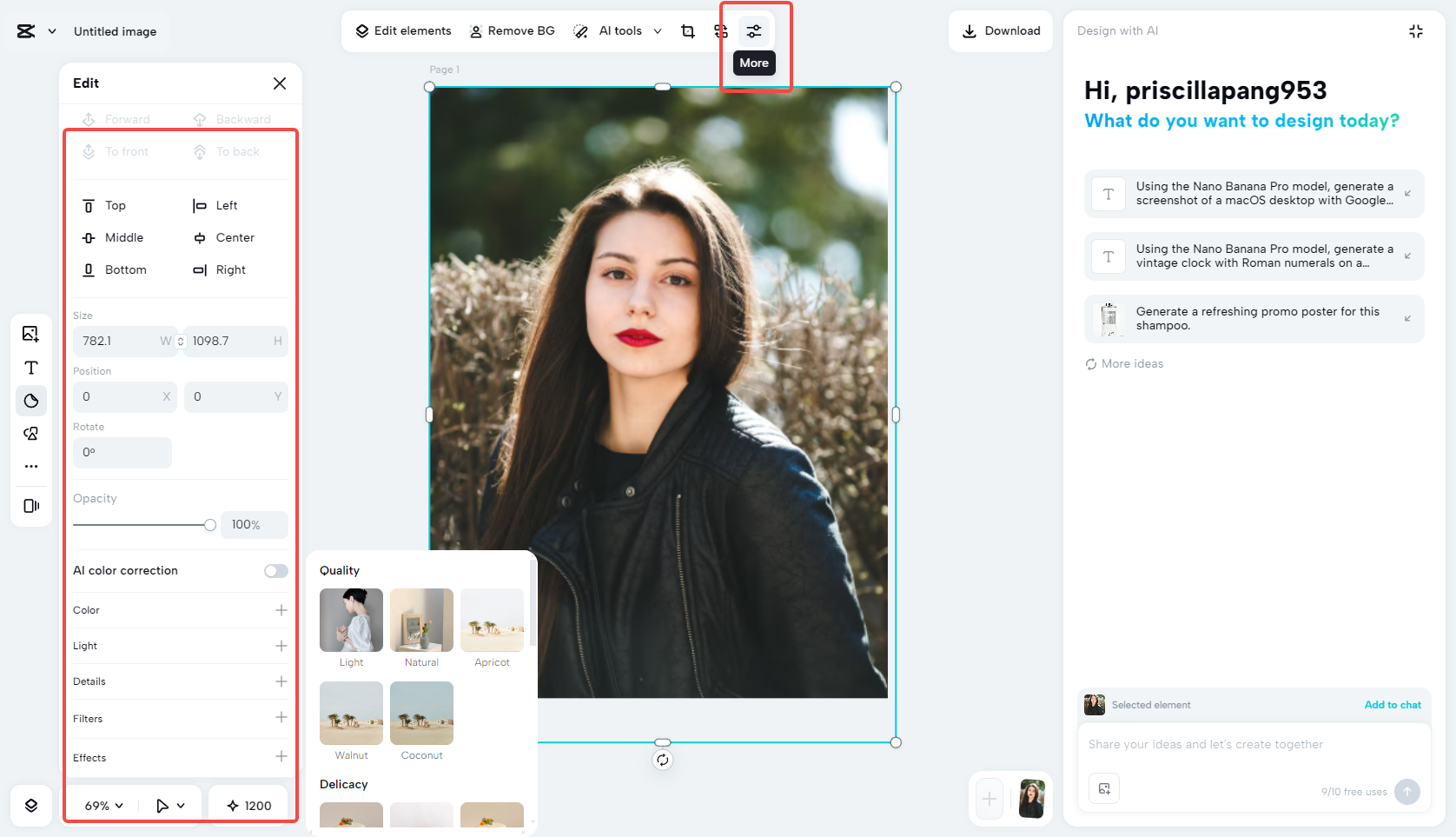Close the Edit panel
1456x837 pixels.
click(280, 83)
